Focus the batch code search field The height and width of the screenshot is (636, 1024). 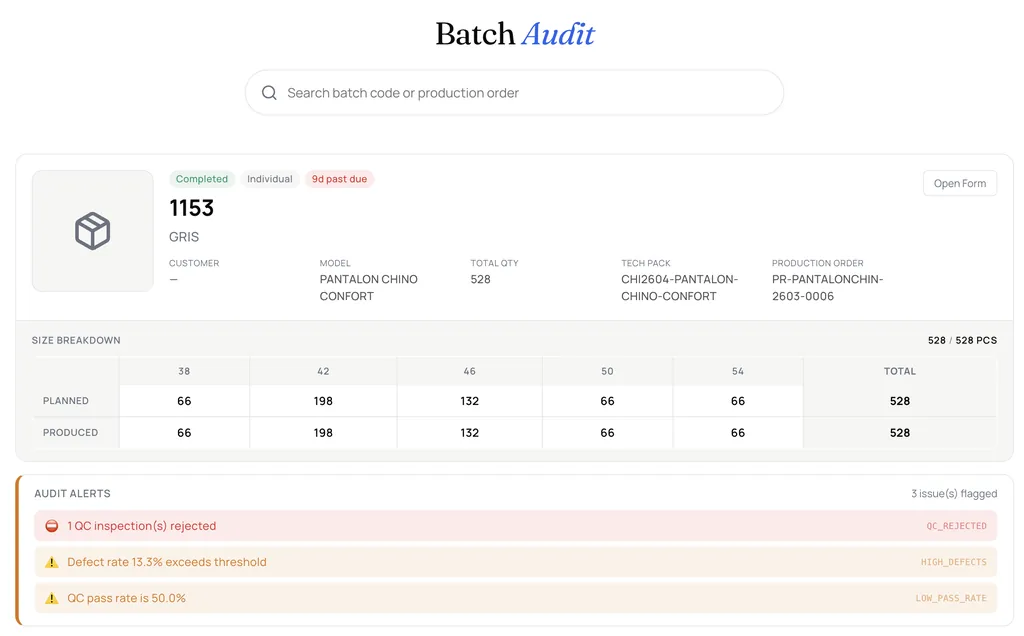[x=514, y=93]
